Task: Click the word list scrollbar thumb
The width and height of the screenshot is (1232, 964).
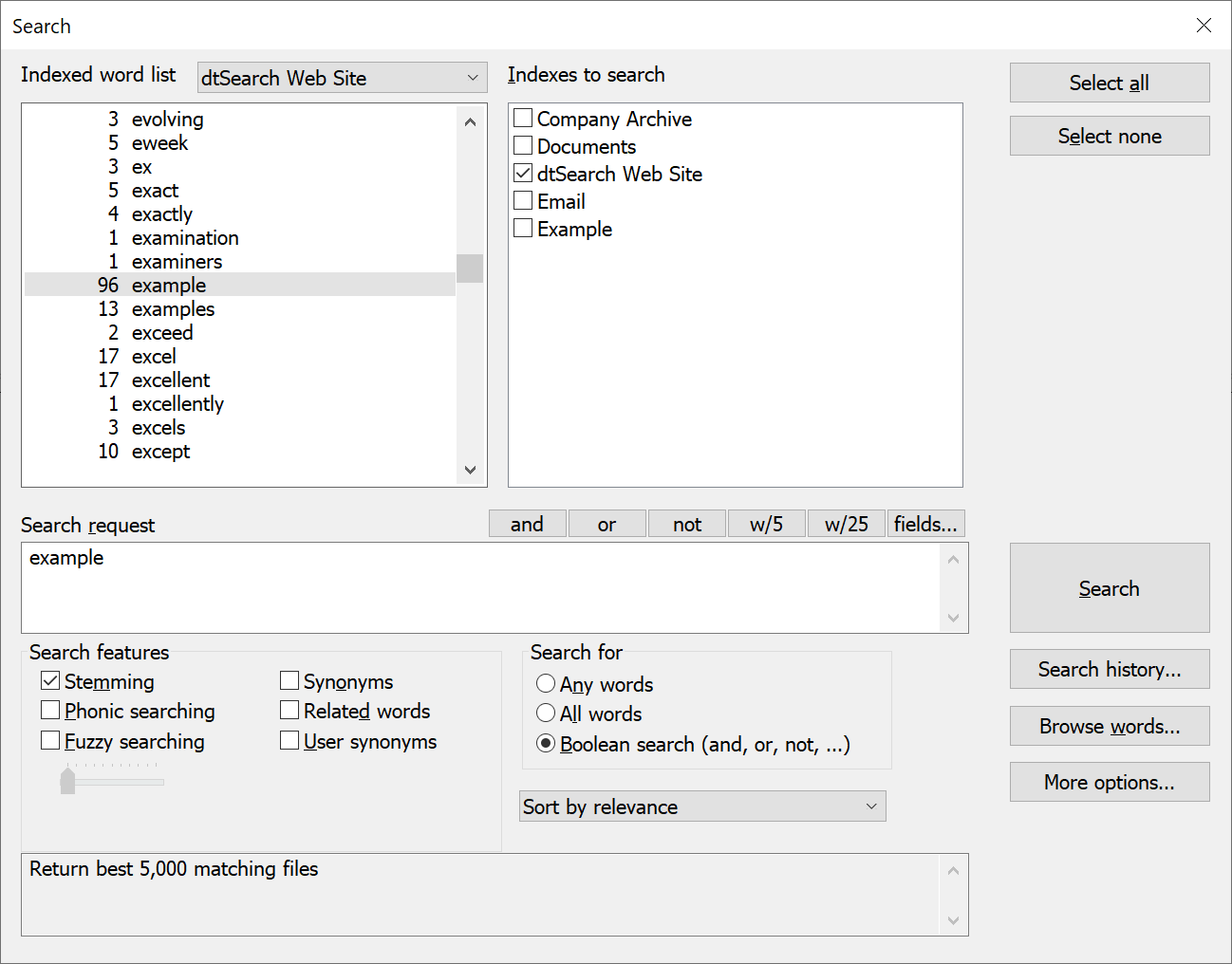Action: [470, 269]
